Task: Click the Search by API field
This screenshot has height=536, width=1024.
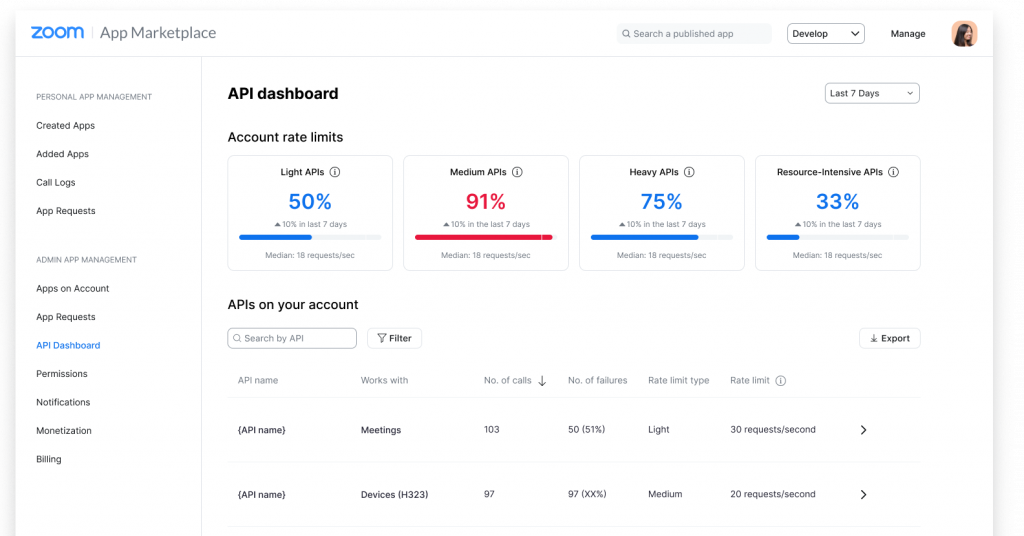Action: [292, 338]
